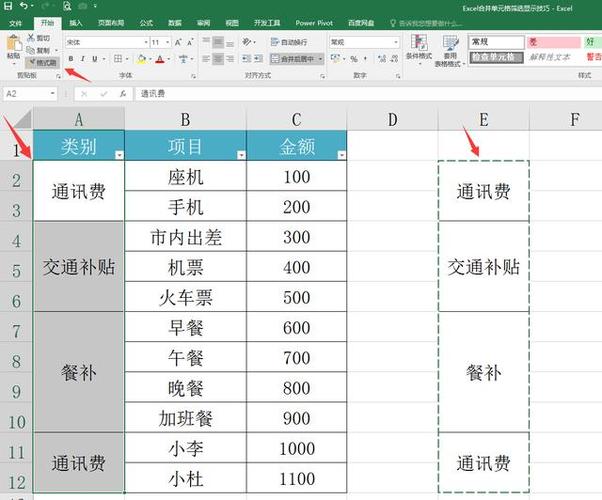Click the Copy (复制) icon

tap(31, 50)
